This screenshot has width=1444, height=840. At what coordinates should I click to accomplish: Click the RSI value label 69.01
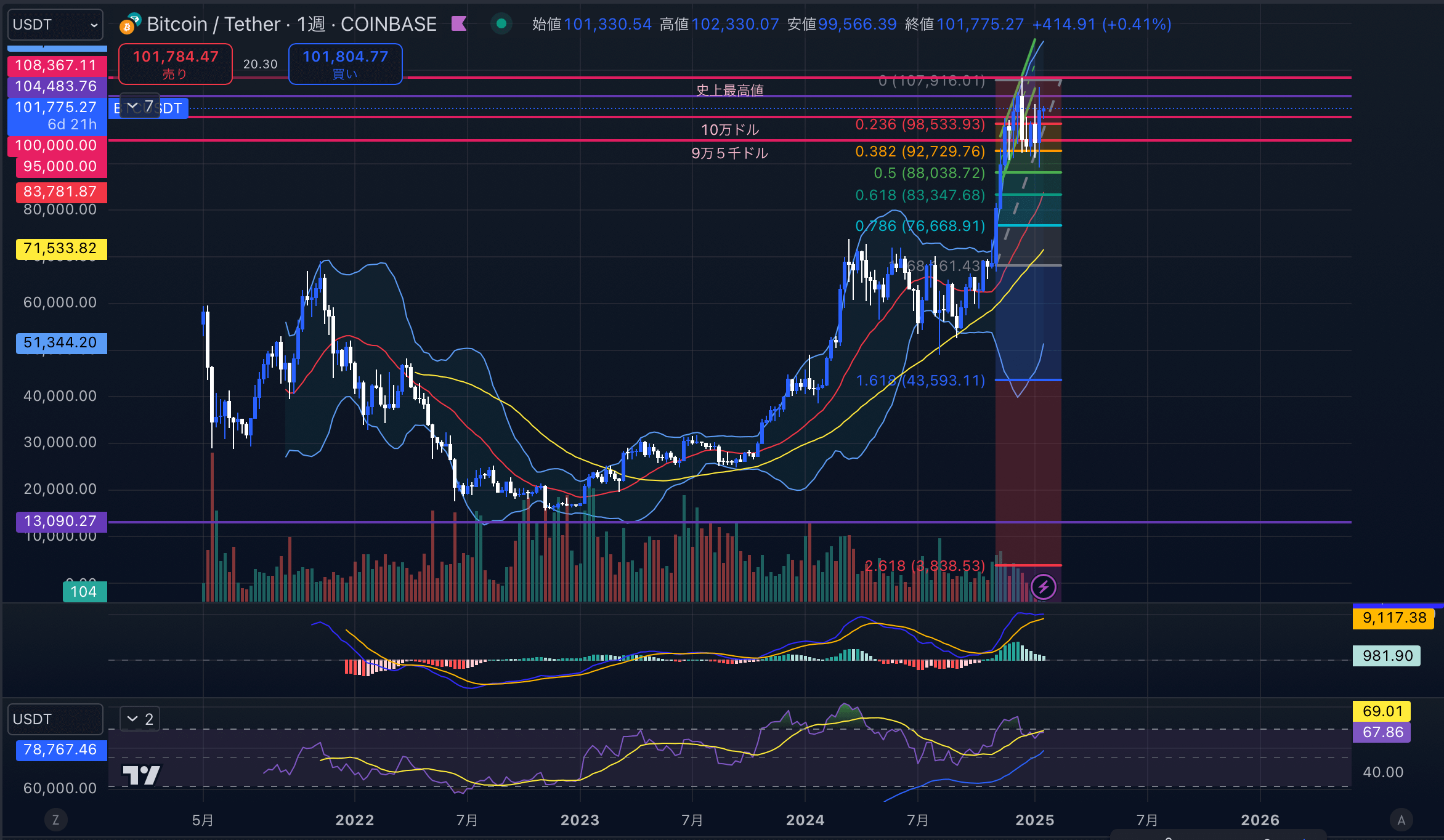(1382, 711)
